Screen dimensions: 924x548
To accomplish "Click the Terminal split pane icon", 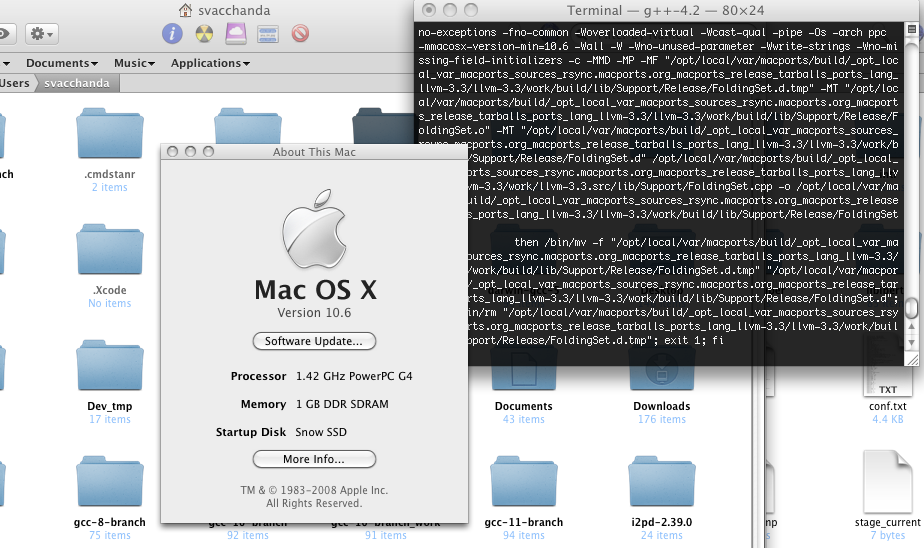I will pos(912,29).
